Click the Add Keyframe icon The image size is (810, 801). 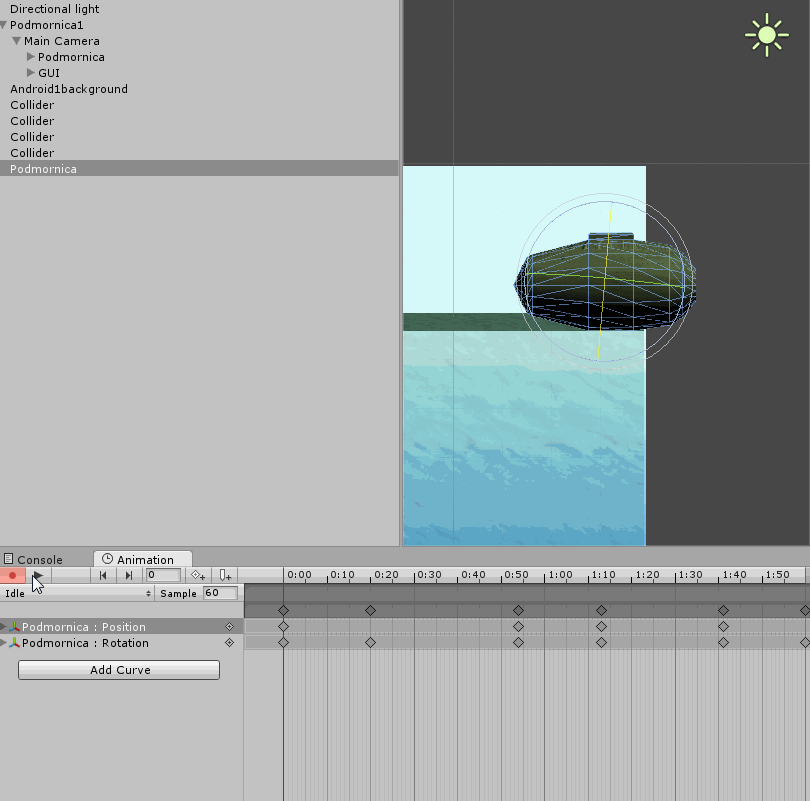(198, 575)
